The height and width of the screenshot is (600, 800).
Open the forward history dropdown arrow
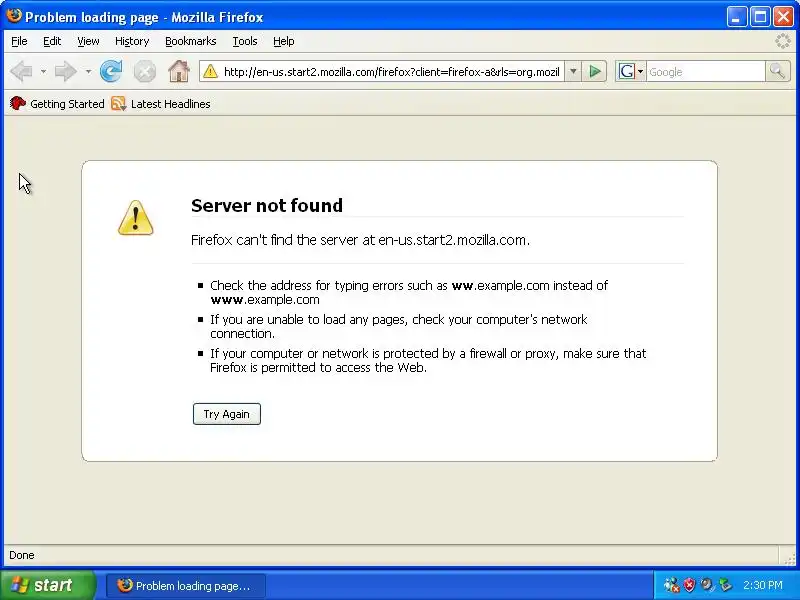[88, 71]
